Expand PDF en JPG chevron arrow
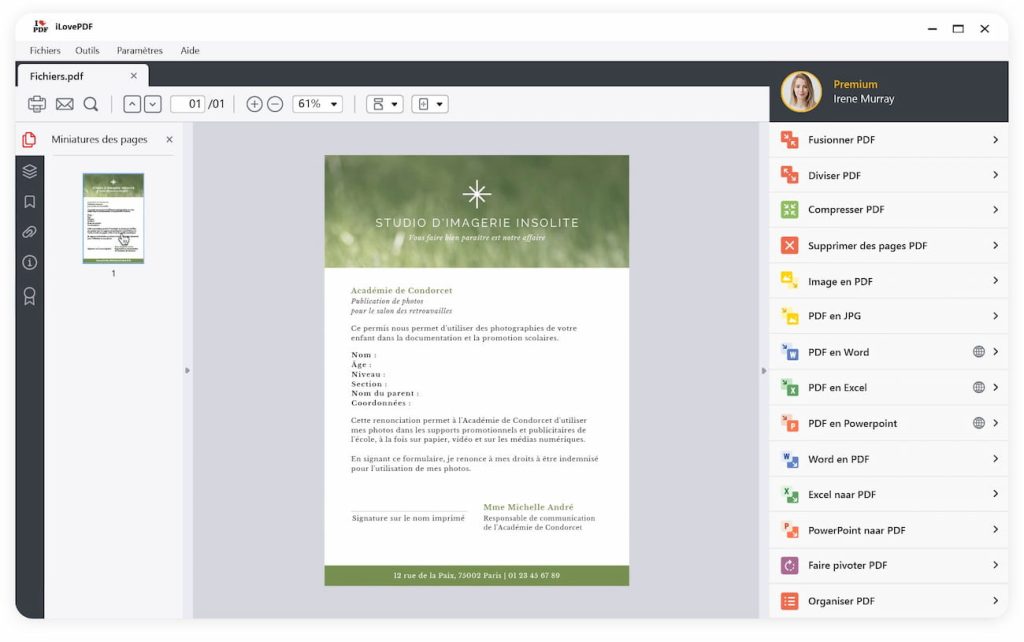1024x642 pixels. 995,316
